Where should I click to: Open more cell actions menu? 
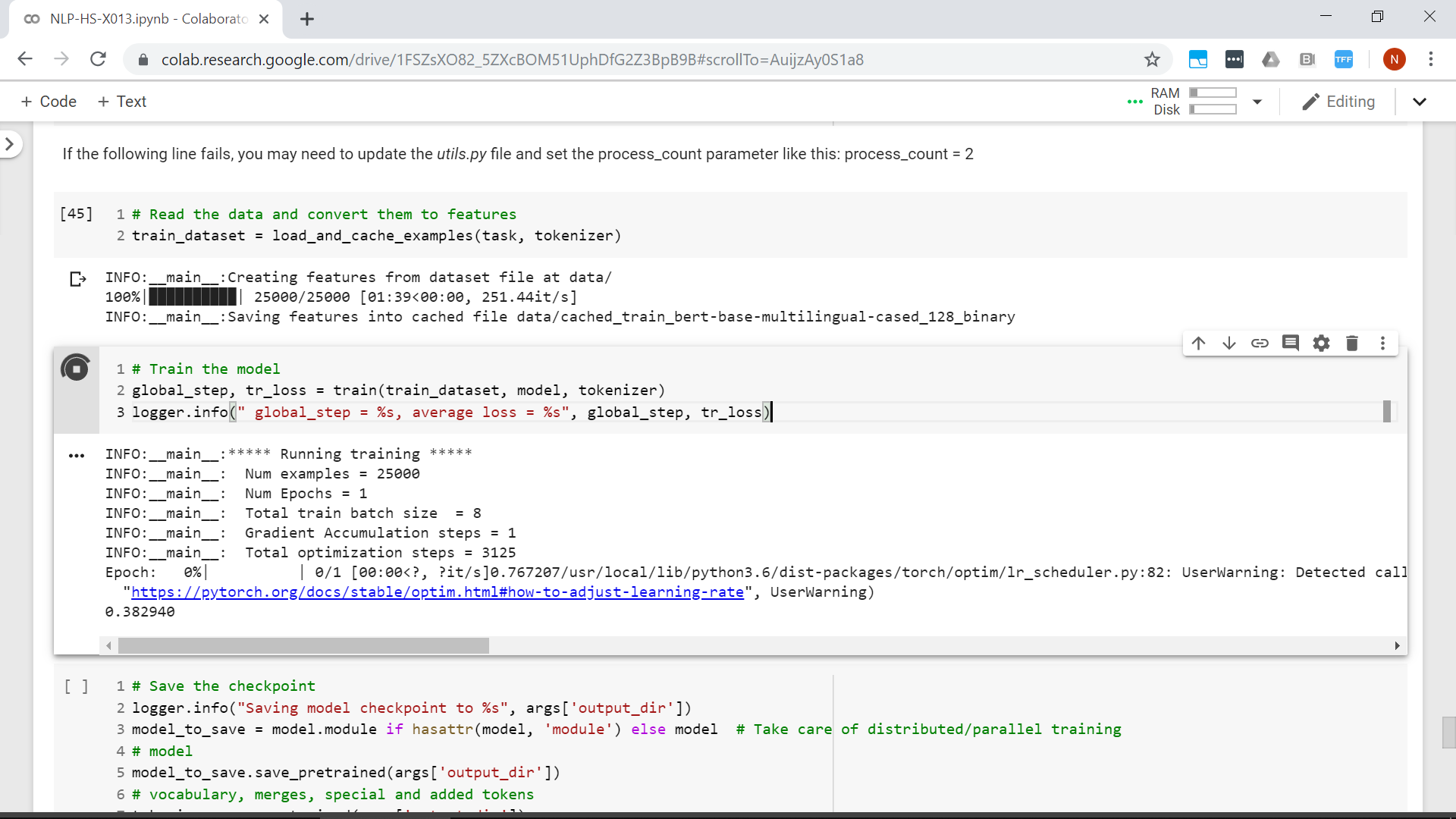coord(1383,343)
